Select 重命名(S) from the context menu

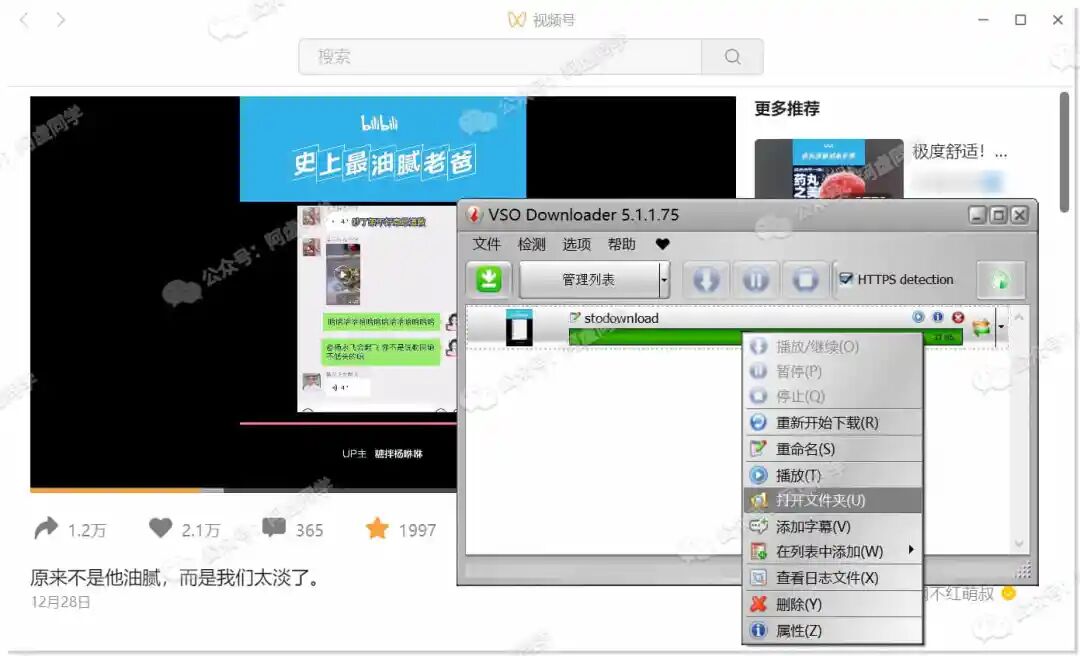click(x=833, y=449)
